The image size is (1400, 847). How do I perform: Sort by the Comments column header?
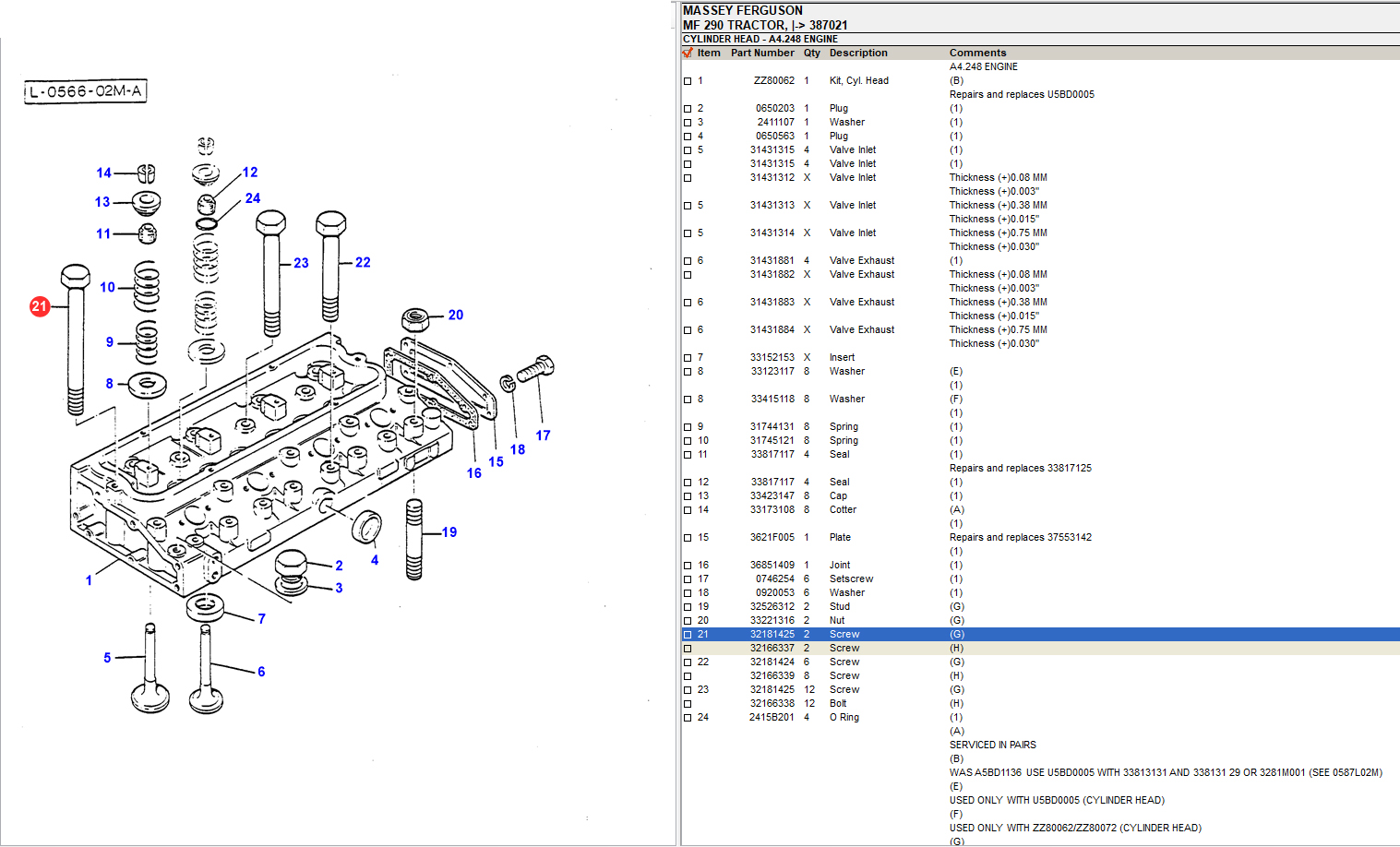(x=977, y=53)
